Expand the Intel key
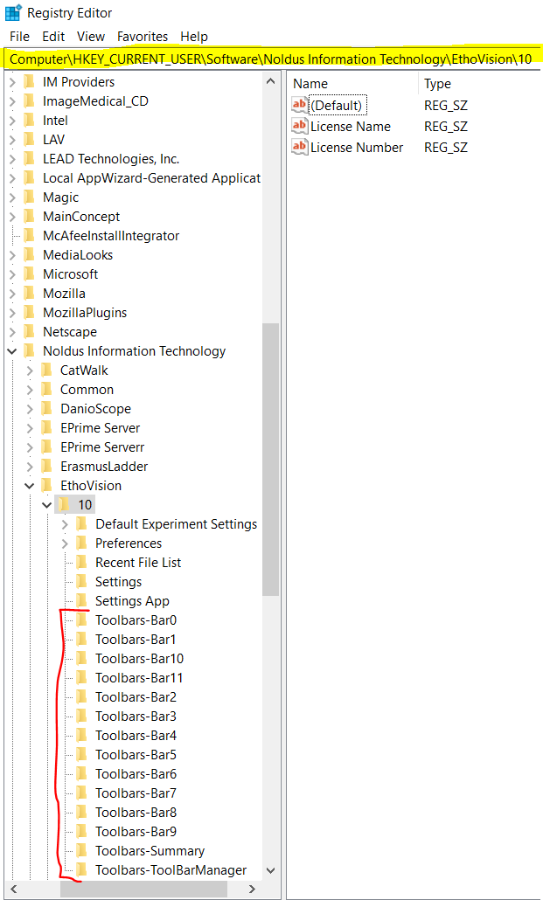The height and width of the screenshot is (900, 543). pyautogui.click(x=13, y=121)
